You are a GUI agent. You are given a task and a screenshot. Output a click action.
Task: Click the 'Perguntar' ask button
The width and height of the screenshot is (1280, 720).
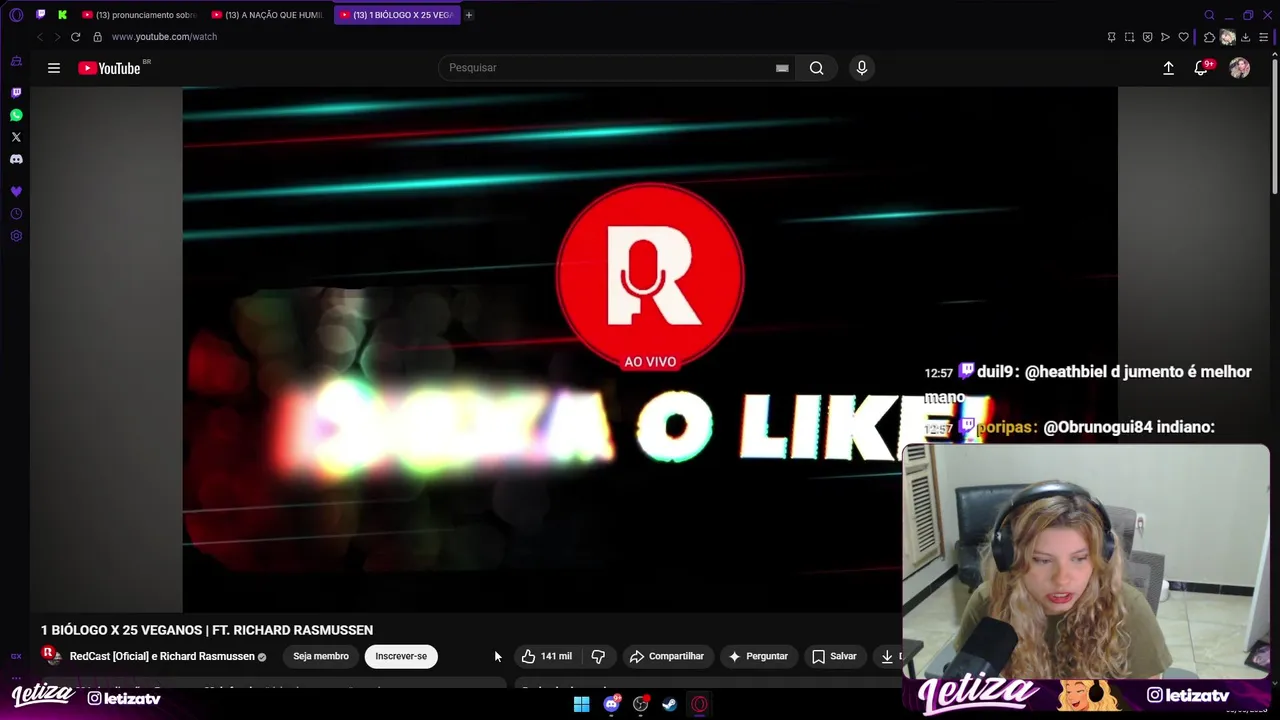(758, 656)
